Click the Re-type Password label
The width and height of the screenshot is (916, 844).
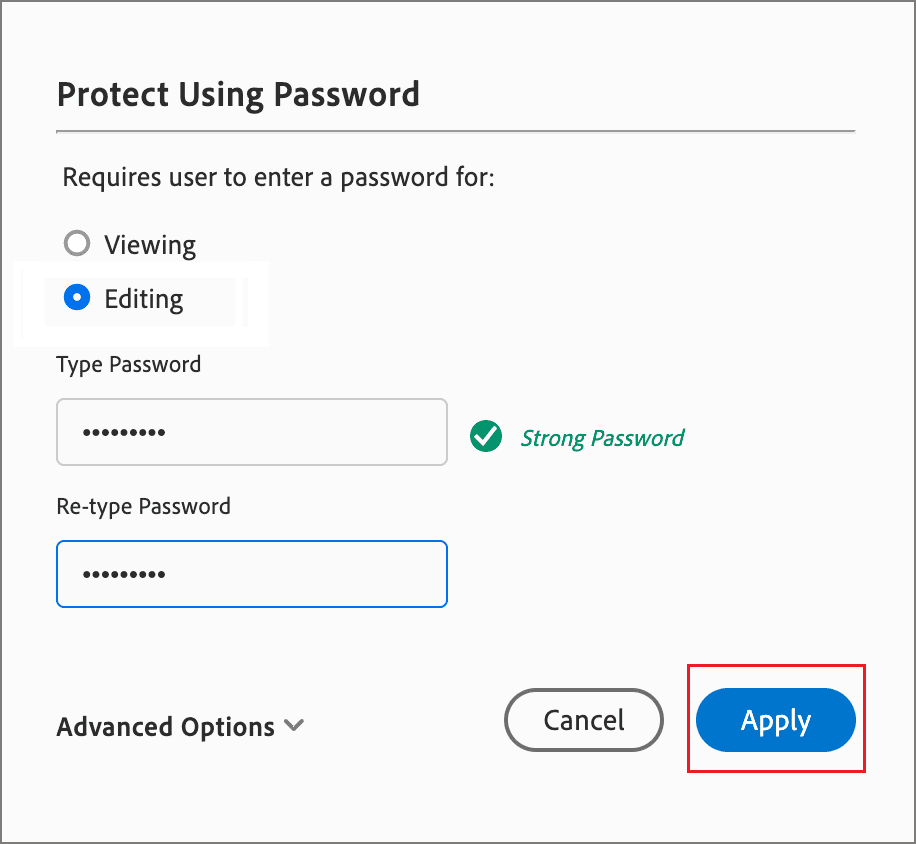143,506
